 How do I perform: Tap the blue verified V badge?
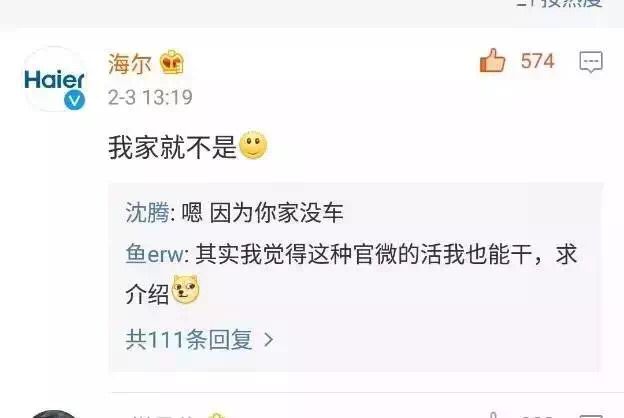tap(74, 100)
